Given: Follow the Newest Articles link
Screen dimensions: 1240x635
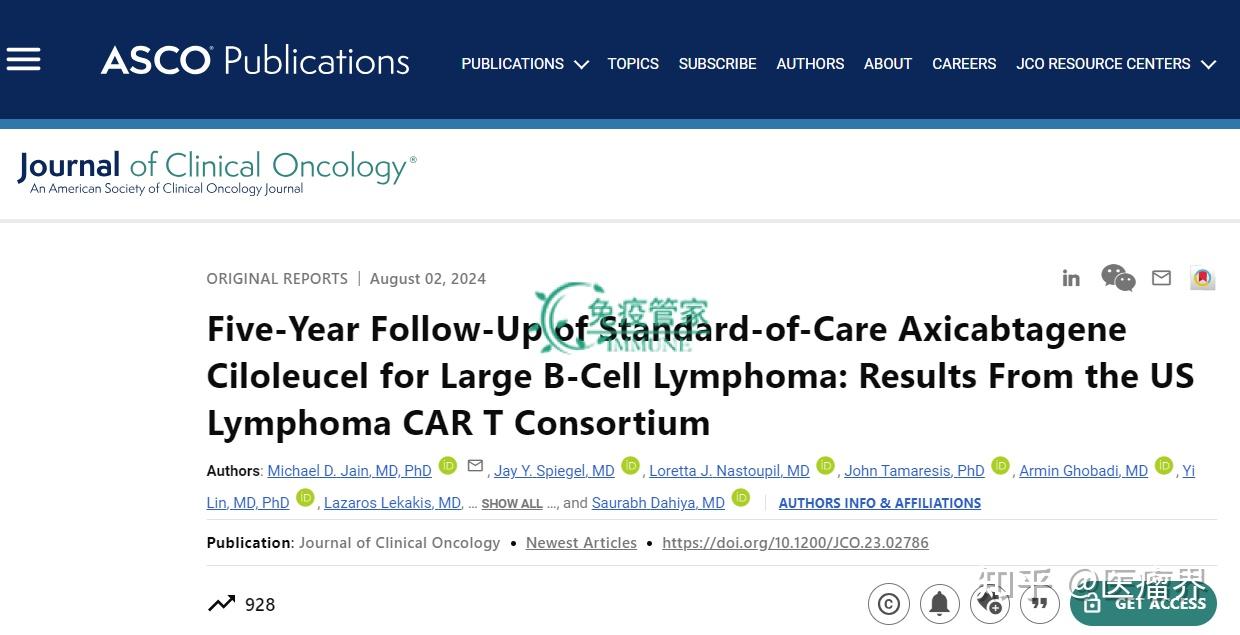Looking at the screenshot, I should (581, 543).
